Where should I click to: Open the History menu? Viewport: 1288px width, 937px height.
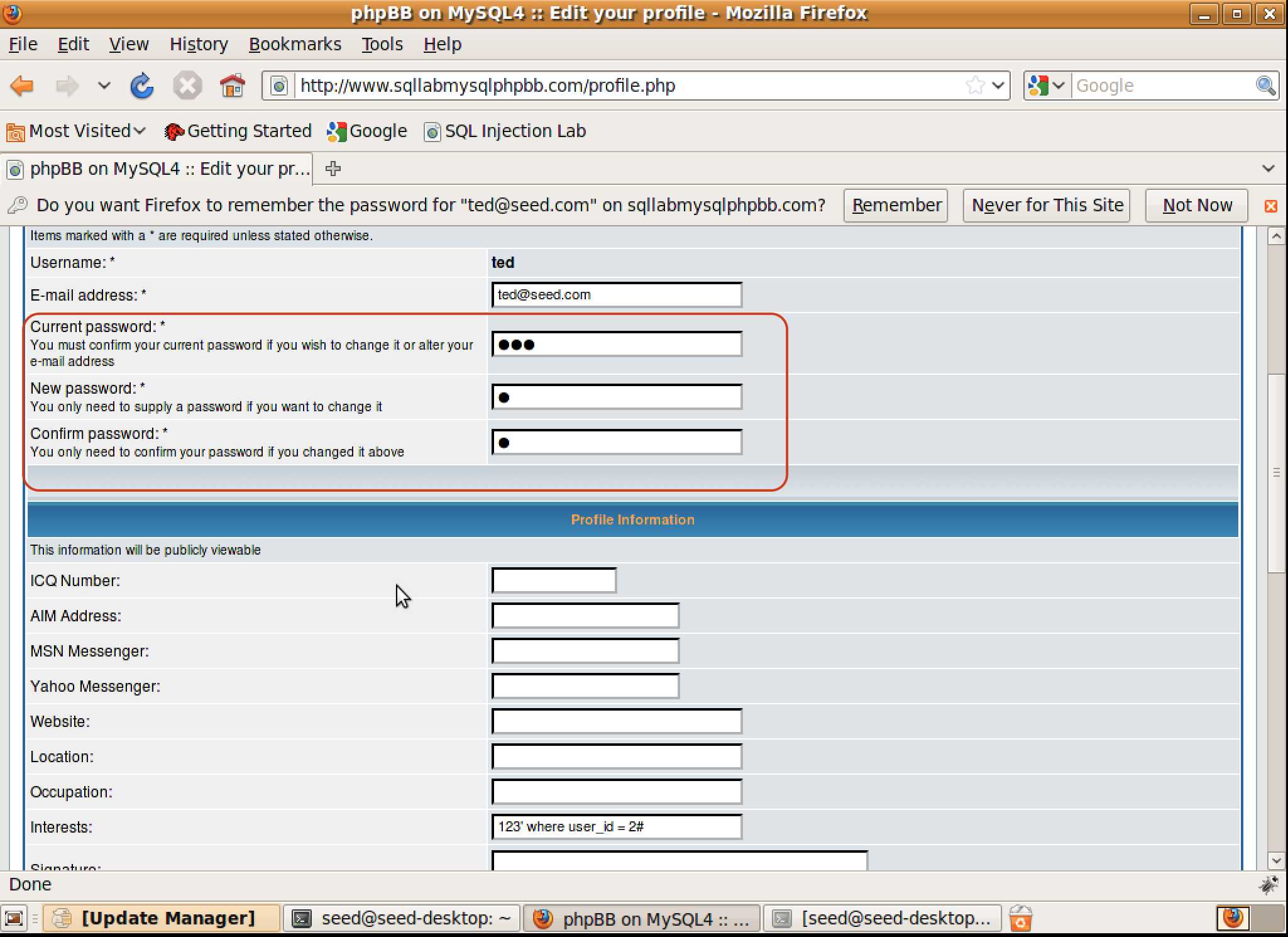(x=199, y=44)
